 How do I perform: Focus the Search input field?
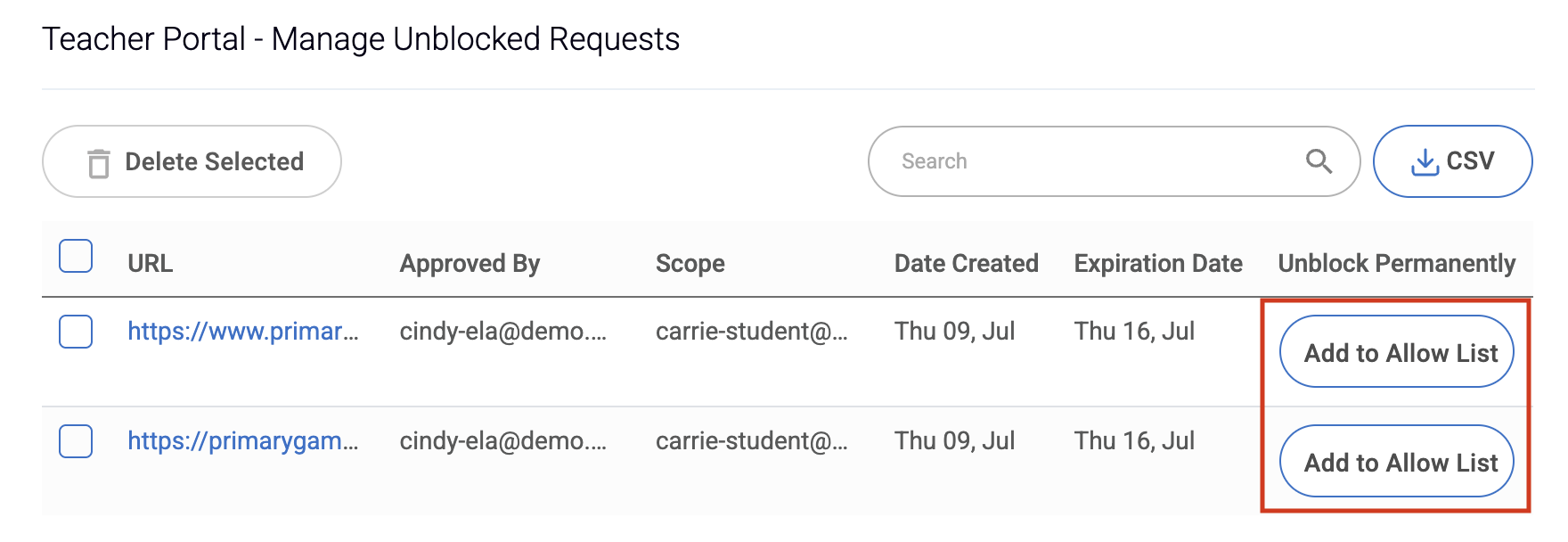click(1114, 161)
